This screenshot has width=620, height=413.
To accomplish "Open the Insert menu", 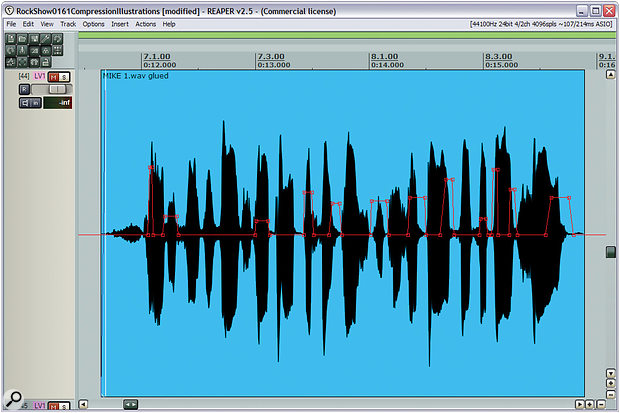I will pos(120,24).
